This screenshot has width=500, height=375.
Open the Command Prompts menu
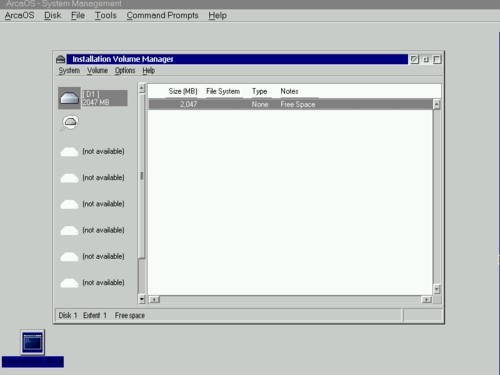pyautogui.click(x=162, y=15)
